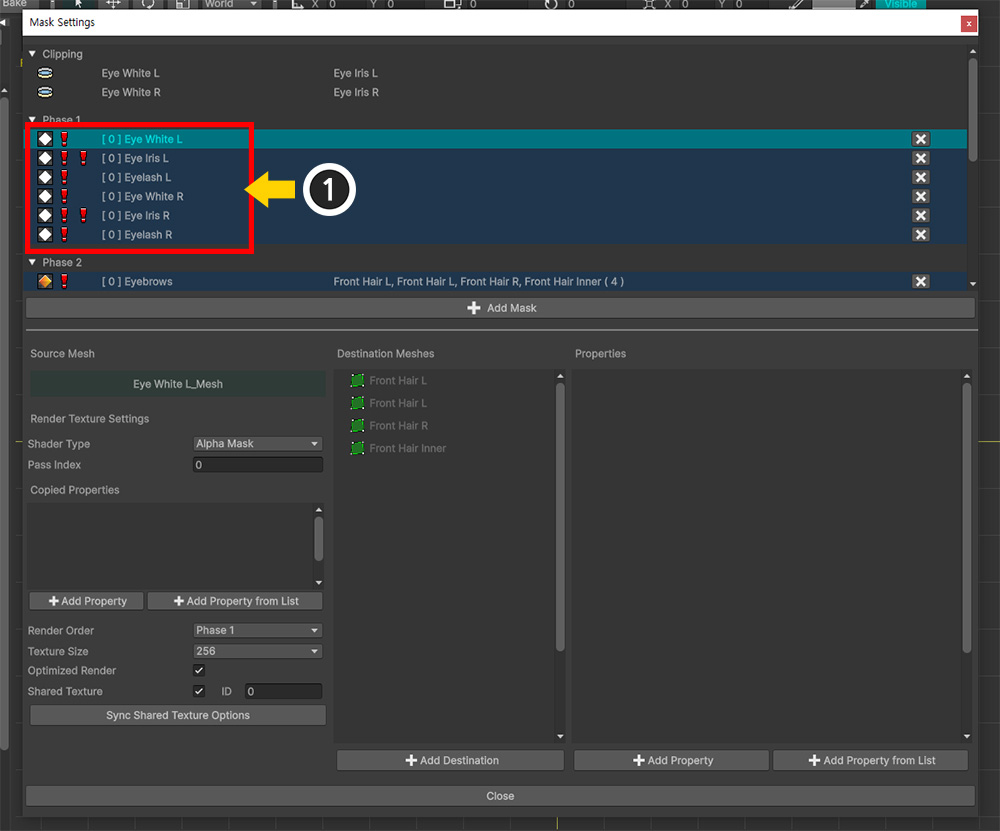The height and width of the screenshot is (831, 1000).
Task: Click the Eye White L_Mesh source mesh button
Action: pos(178,384)
